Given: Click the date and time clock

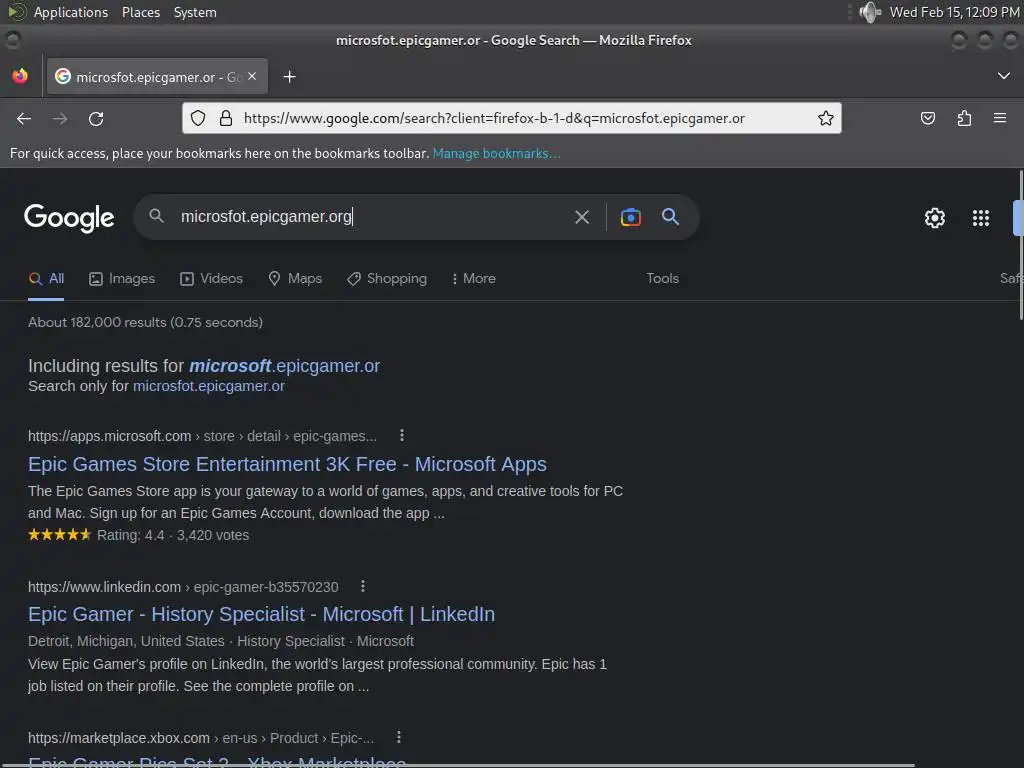Looking at the screenshot, I should point(954,12).
